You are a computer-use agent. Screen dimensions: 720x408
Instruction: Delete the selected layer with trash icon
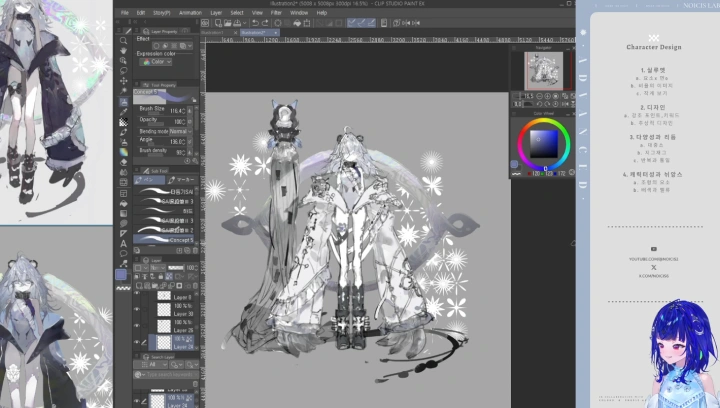click(x=196, y=285)
